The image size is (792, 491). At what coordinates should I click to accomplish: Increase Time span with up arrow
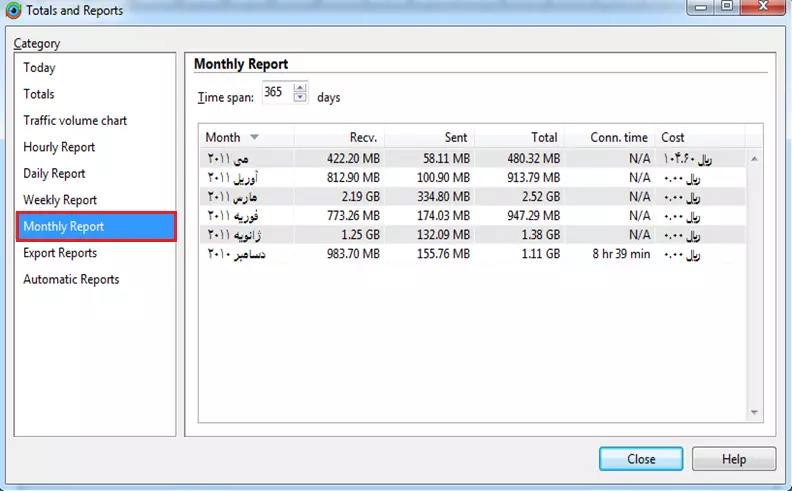[x=300, y=88]
